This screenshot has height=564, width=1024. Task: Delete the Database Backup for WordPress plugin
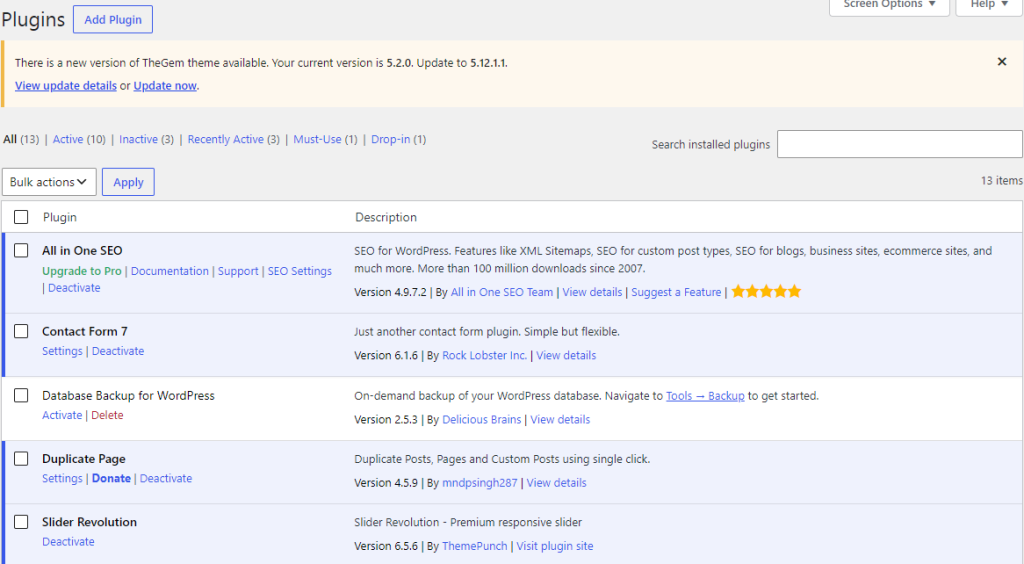[107, 415]
